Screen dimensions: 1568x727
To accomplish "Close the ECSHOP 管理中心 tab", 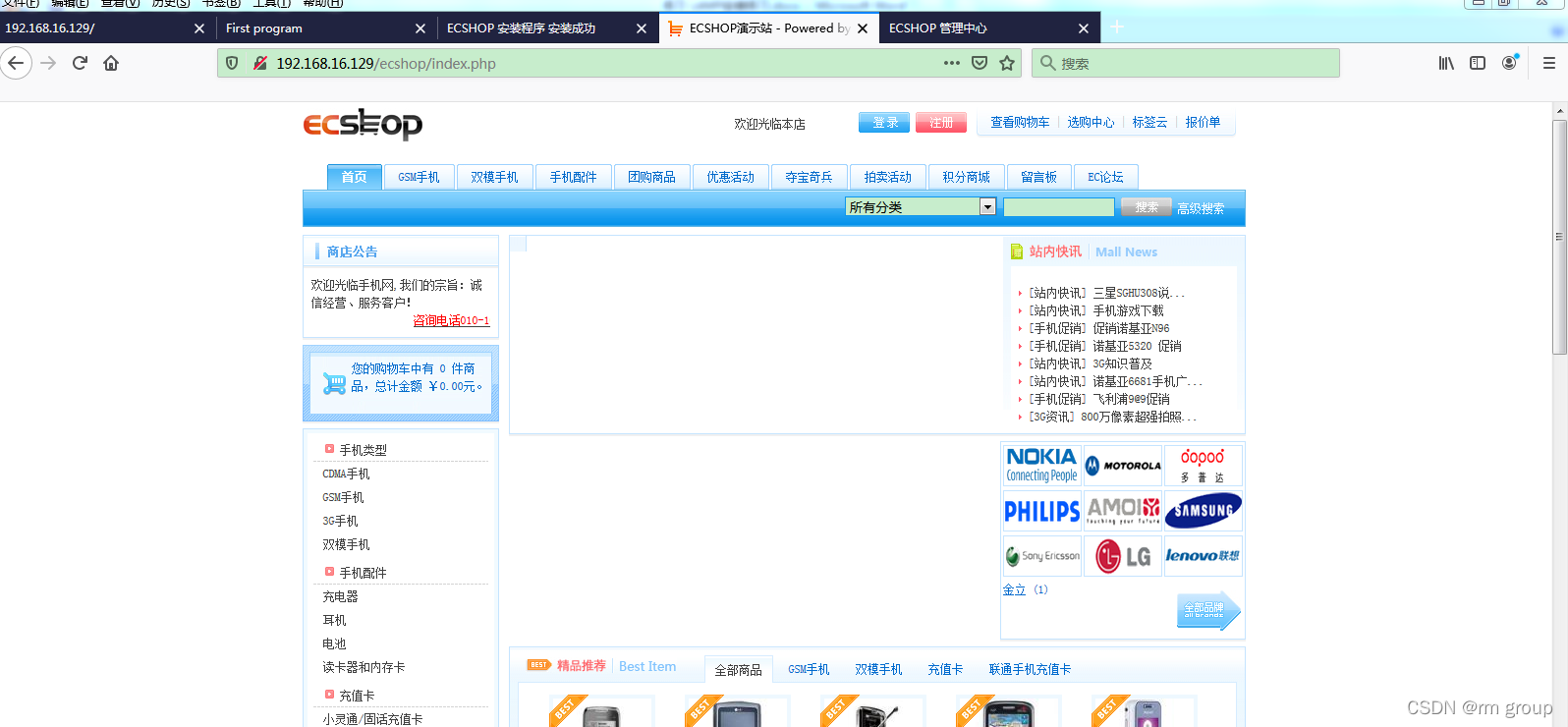I will click(1084, 28).
